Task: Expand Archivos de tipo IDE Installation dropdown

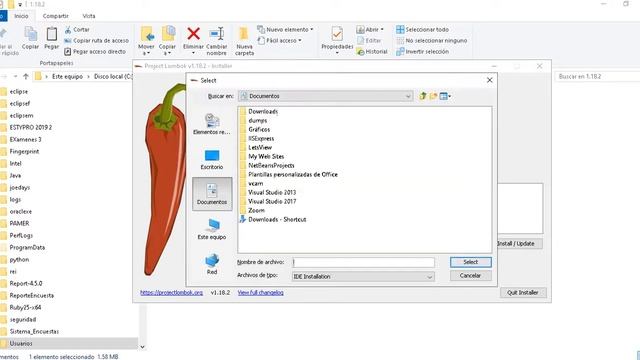Action: (429, 277)
